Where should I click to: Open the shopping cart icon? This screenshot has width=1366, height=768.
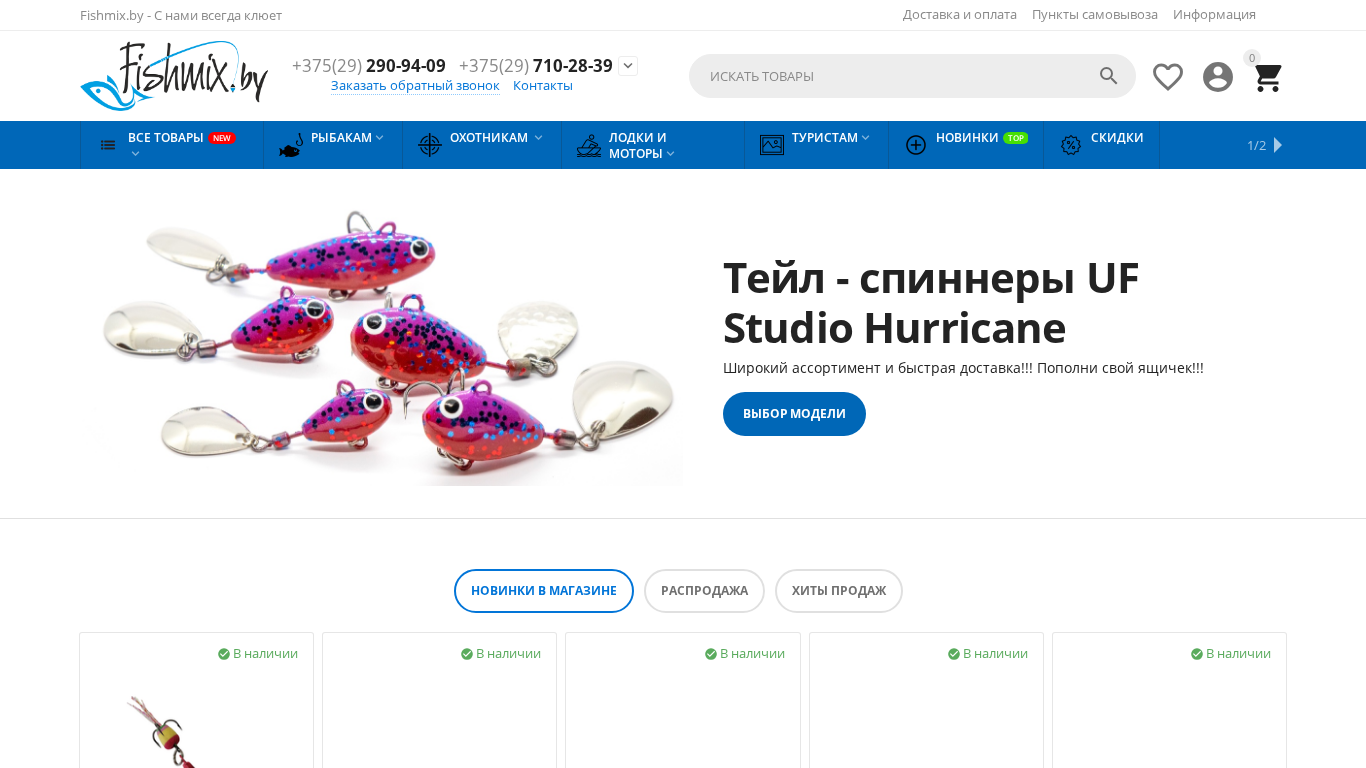coord(1268,77)
